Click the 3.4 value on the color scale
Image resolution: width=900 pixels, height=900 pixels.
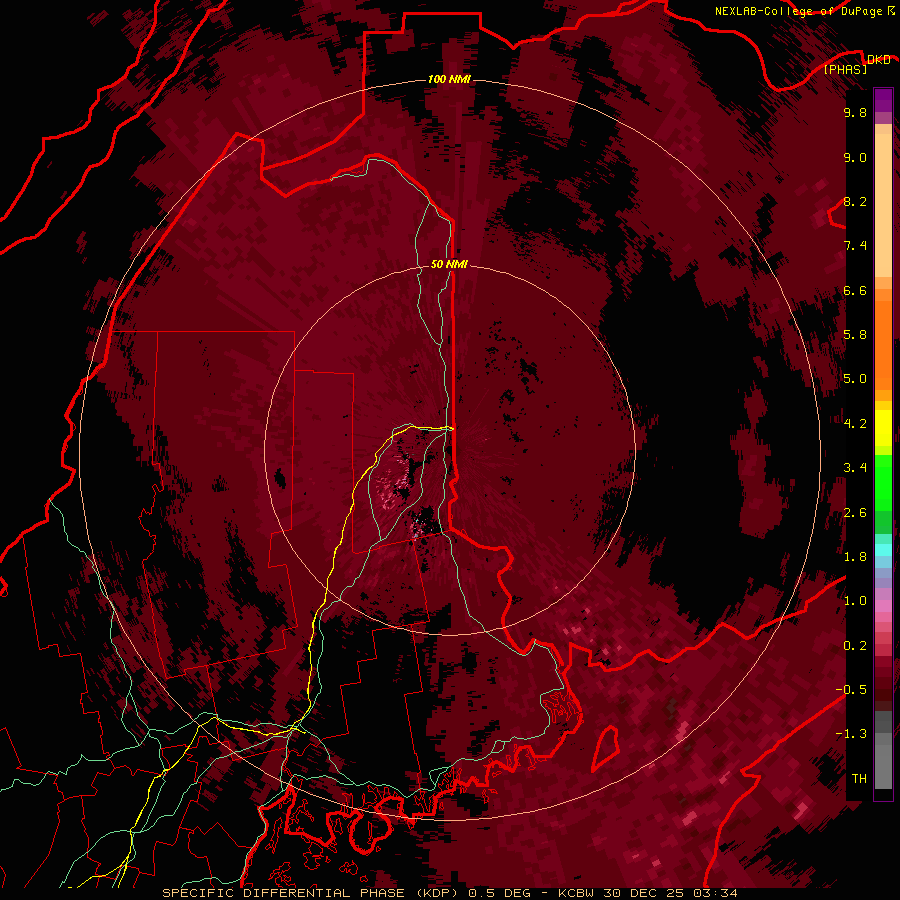pos(855,468)
